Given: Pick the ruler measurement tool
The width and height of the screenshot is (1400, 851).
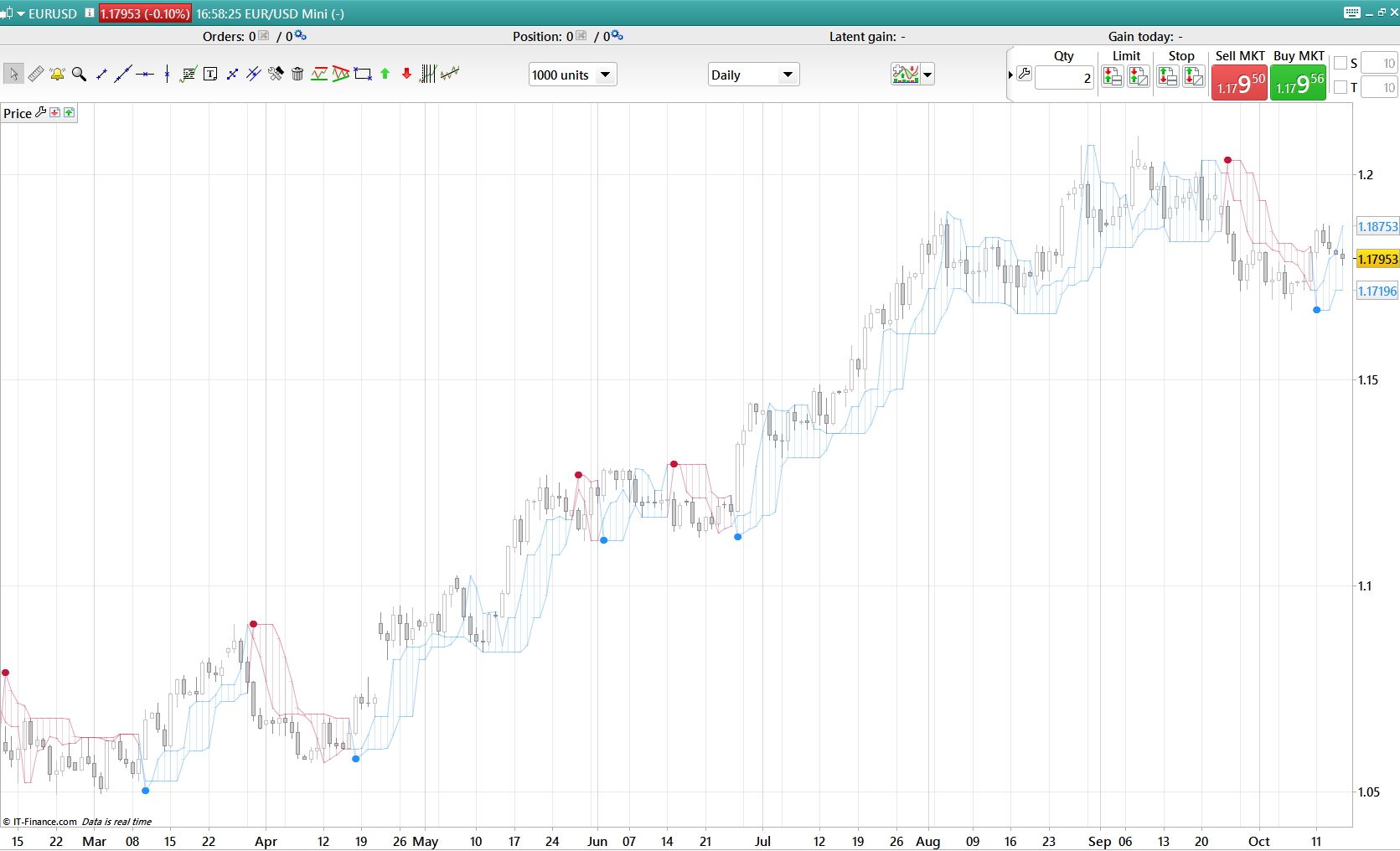Looking at the screenshot, I should coord(35,74).
